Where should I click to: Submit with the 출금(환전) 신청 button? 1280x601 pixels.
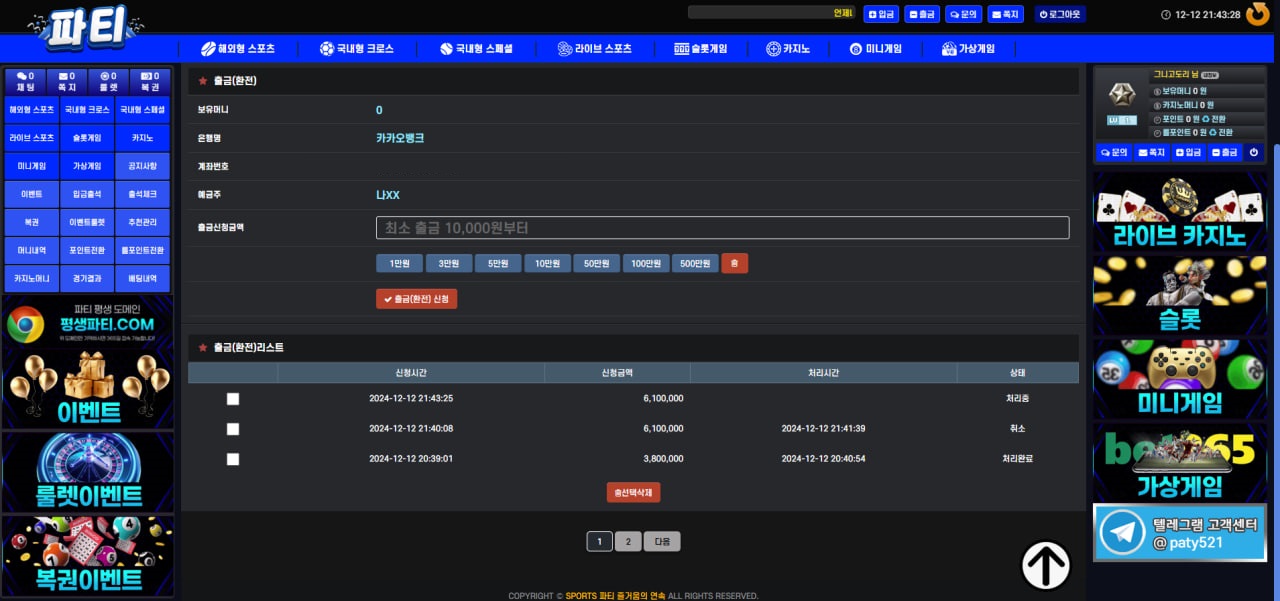coord(416,299)
